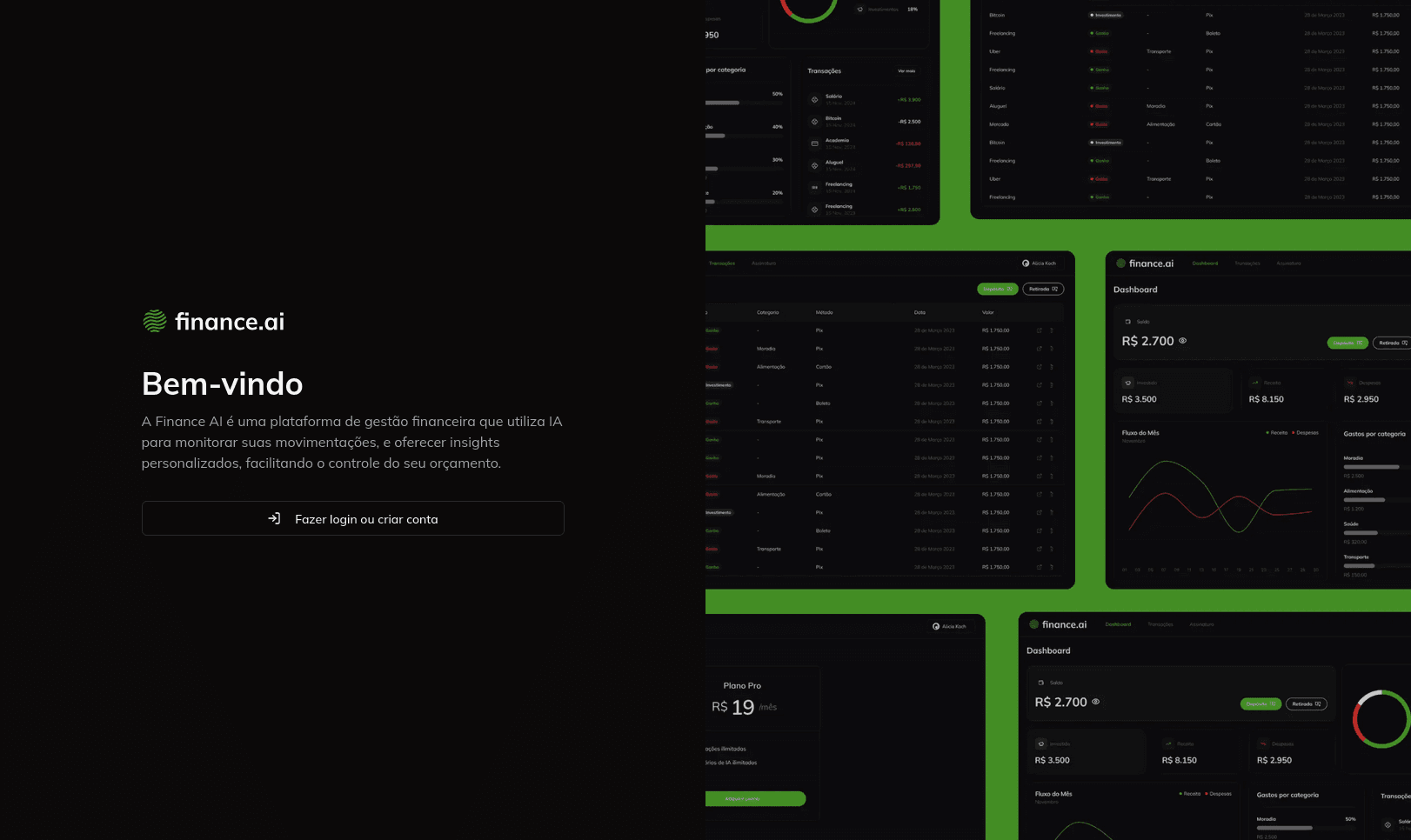Click the donut chart in the bottom dashboard preview
The height and width of the screenshot is (840, 1411).
pos(1381,719)
